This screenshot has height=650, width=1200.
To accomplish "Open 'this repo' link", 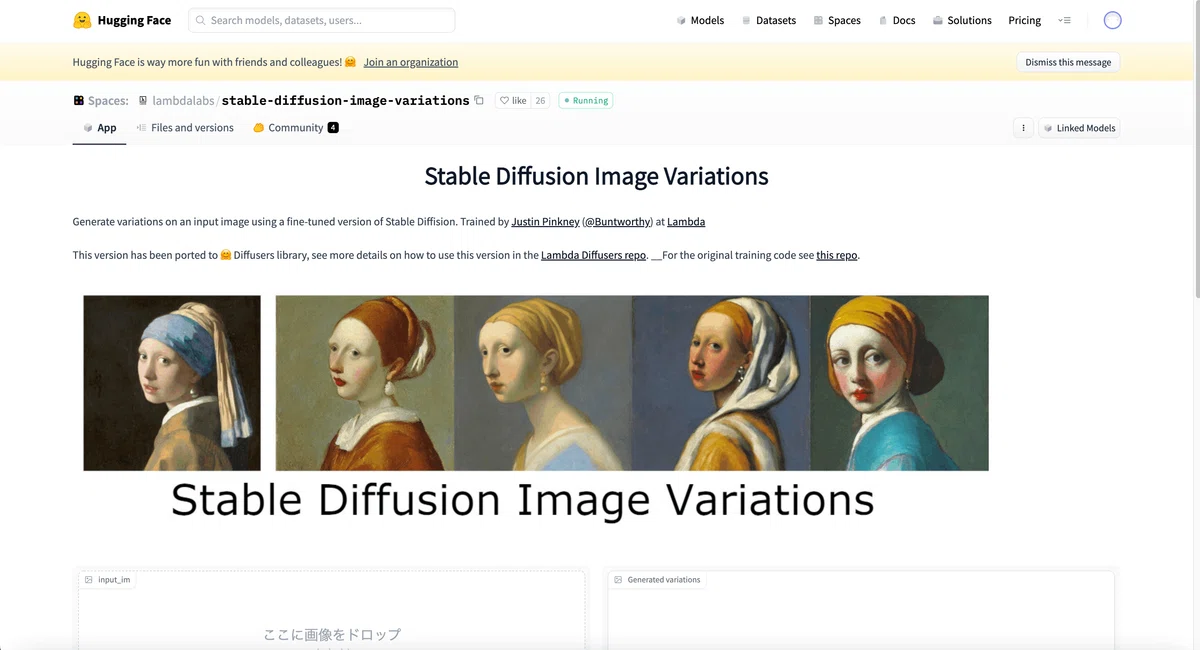I will 837,255.
